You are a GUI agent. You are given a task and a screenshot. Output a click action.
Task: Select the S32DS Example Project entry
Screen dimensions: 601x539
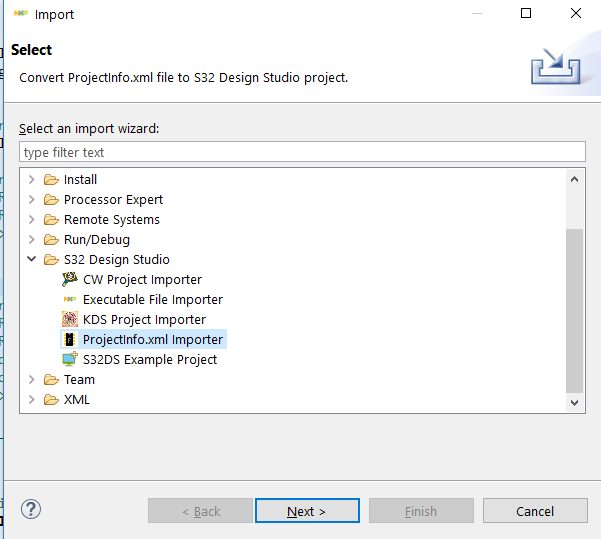pyautogui.click(x=150, y=360)
